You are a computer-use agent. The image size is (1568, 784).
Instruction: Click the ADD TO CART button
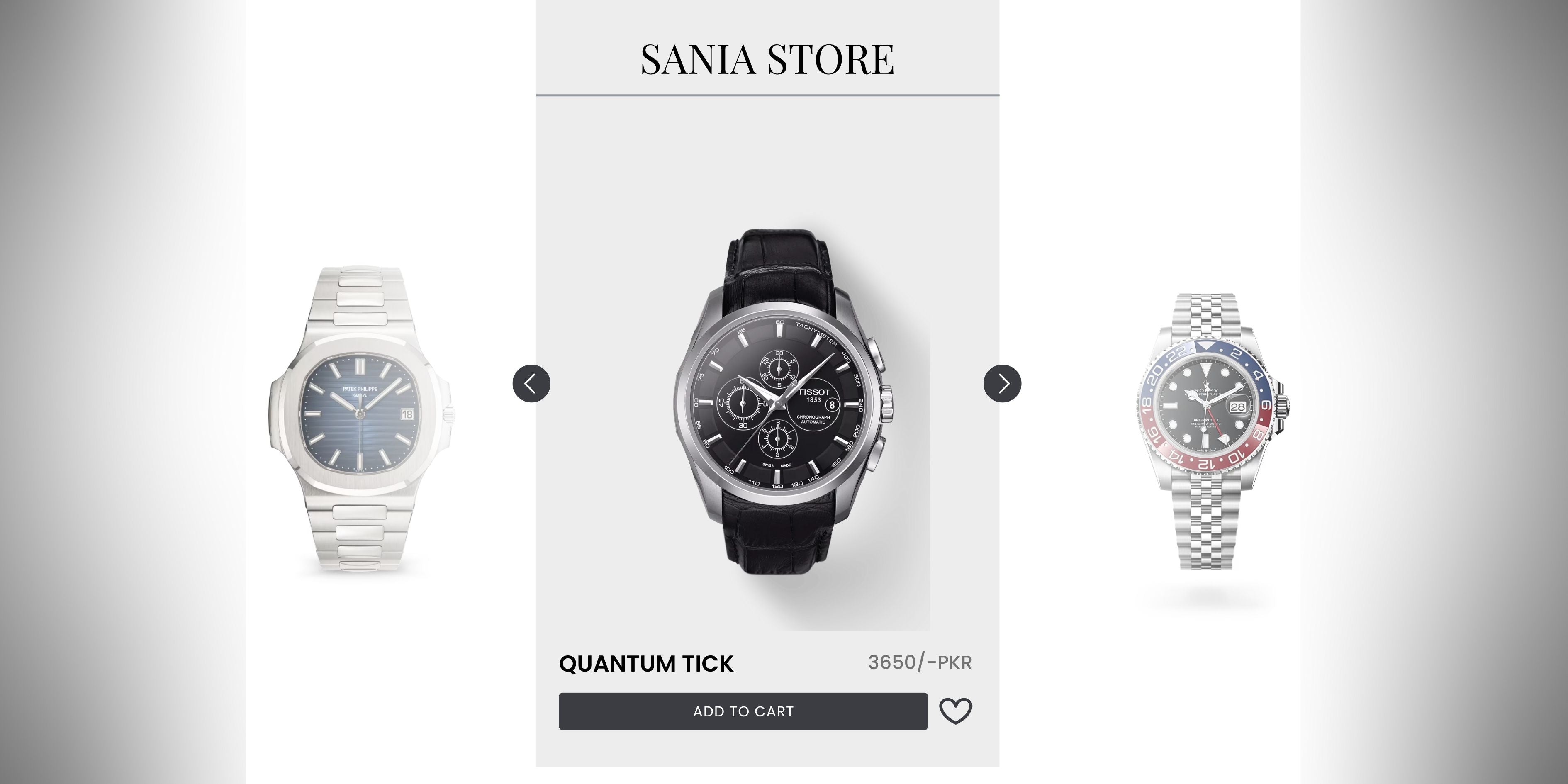coord(743,711)
